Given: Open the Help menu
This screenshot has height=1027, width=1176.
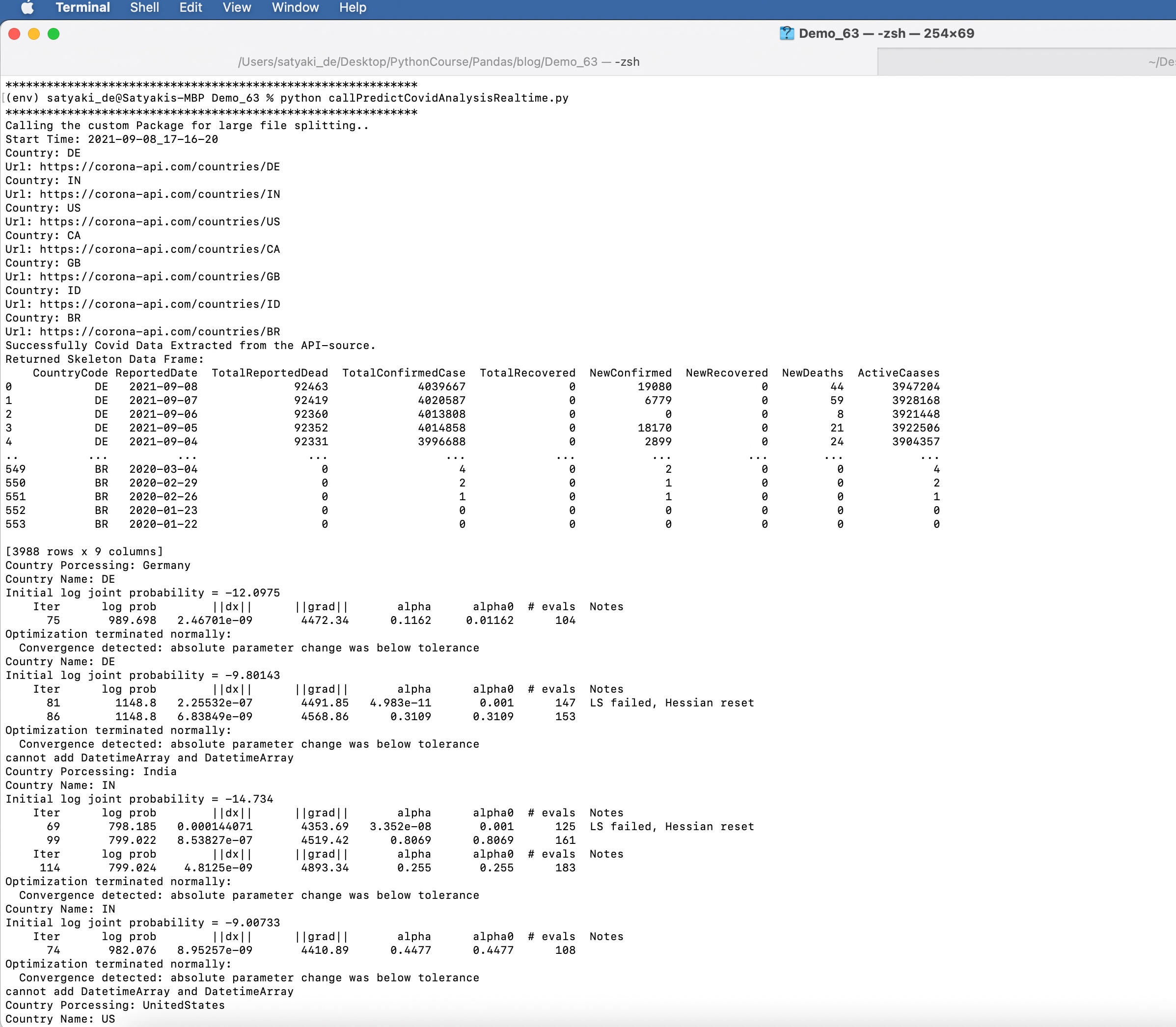Looking at the screenshot, I should point(353,7).
